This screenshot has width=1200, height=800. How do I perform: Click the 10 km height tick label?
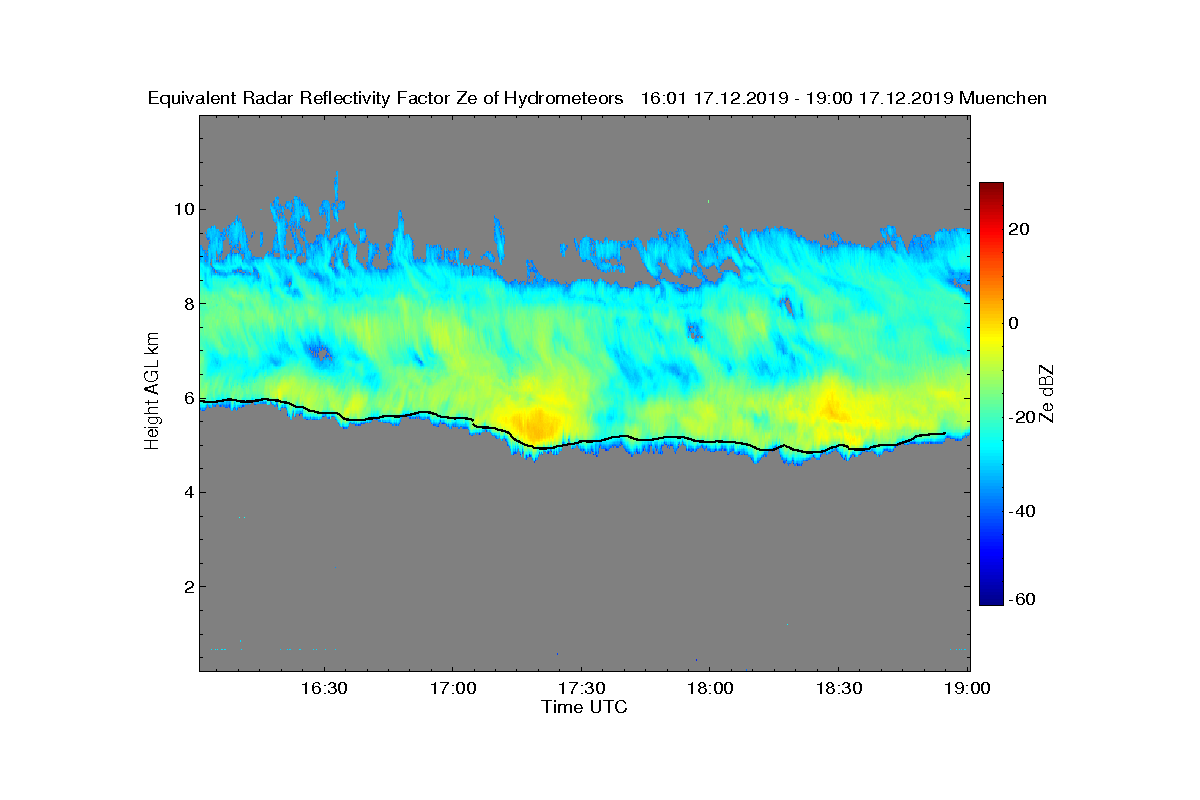pos(183,209)
